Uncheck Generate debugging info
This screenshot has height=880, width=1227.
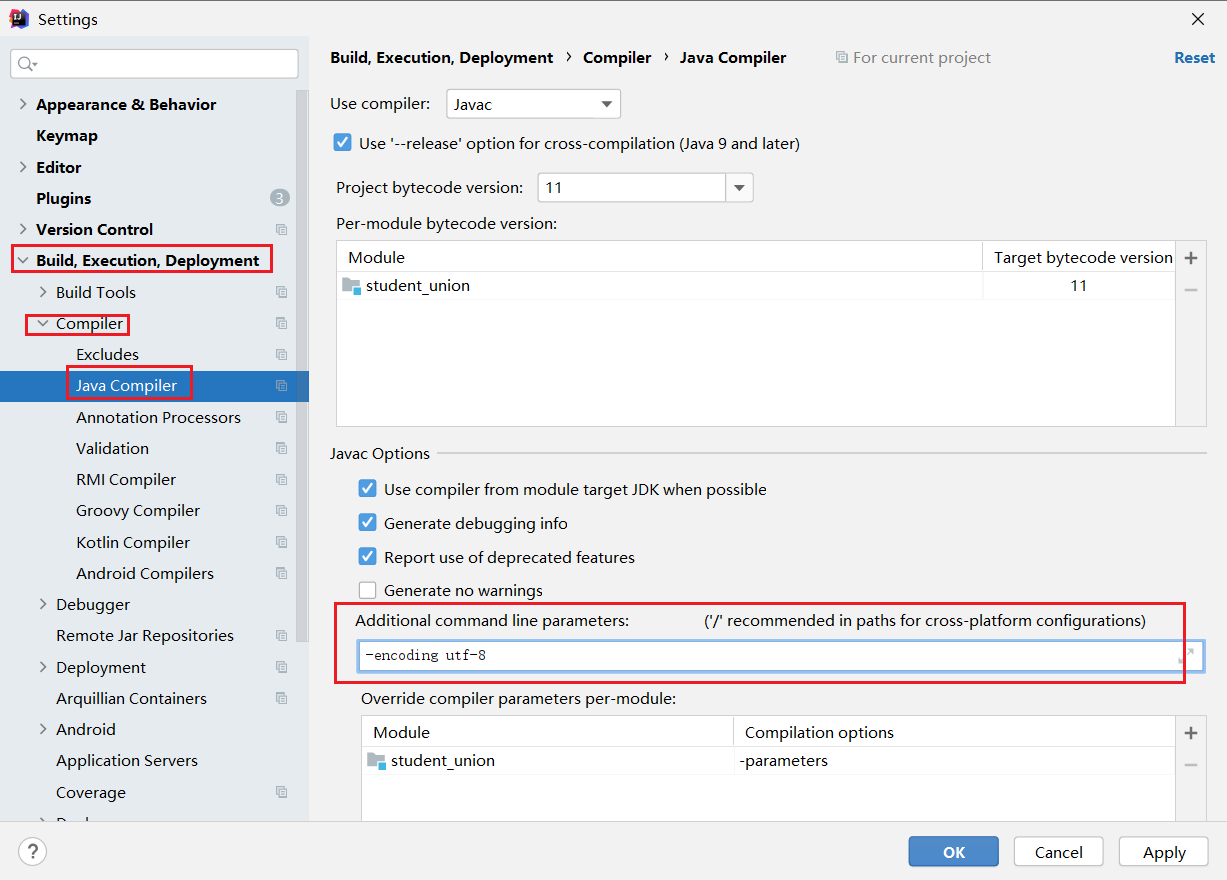(x=367, y=523)
